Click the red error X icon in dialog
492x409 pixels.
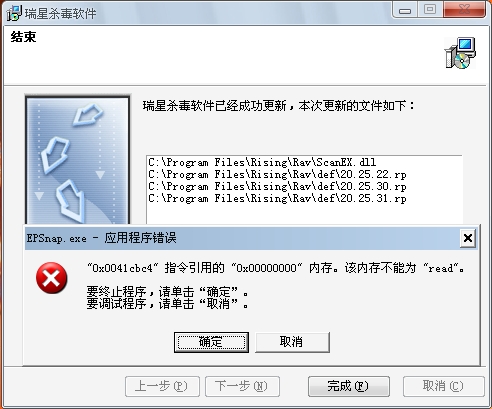tap(52, 278)
